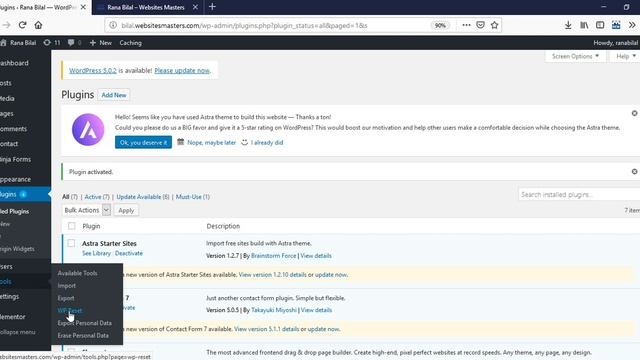The width and height of the screenshot is (640, 360).
Task: Select Export from the Tools submenu
Action: pos(66,298)
